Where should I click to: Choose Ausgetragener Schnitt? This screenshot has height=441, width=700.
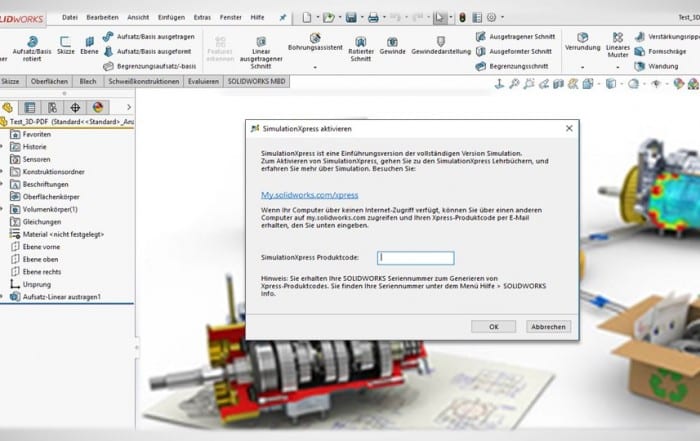pyautogui.click(x=516, y=37)
